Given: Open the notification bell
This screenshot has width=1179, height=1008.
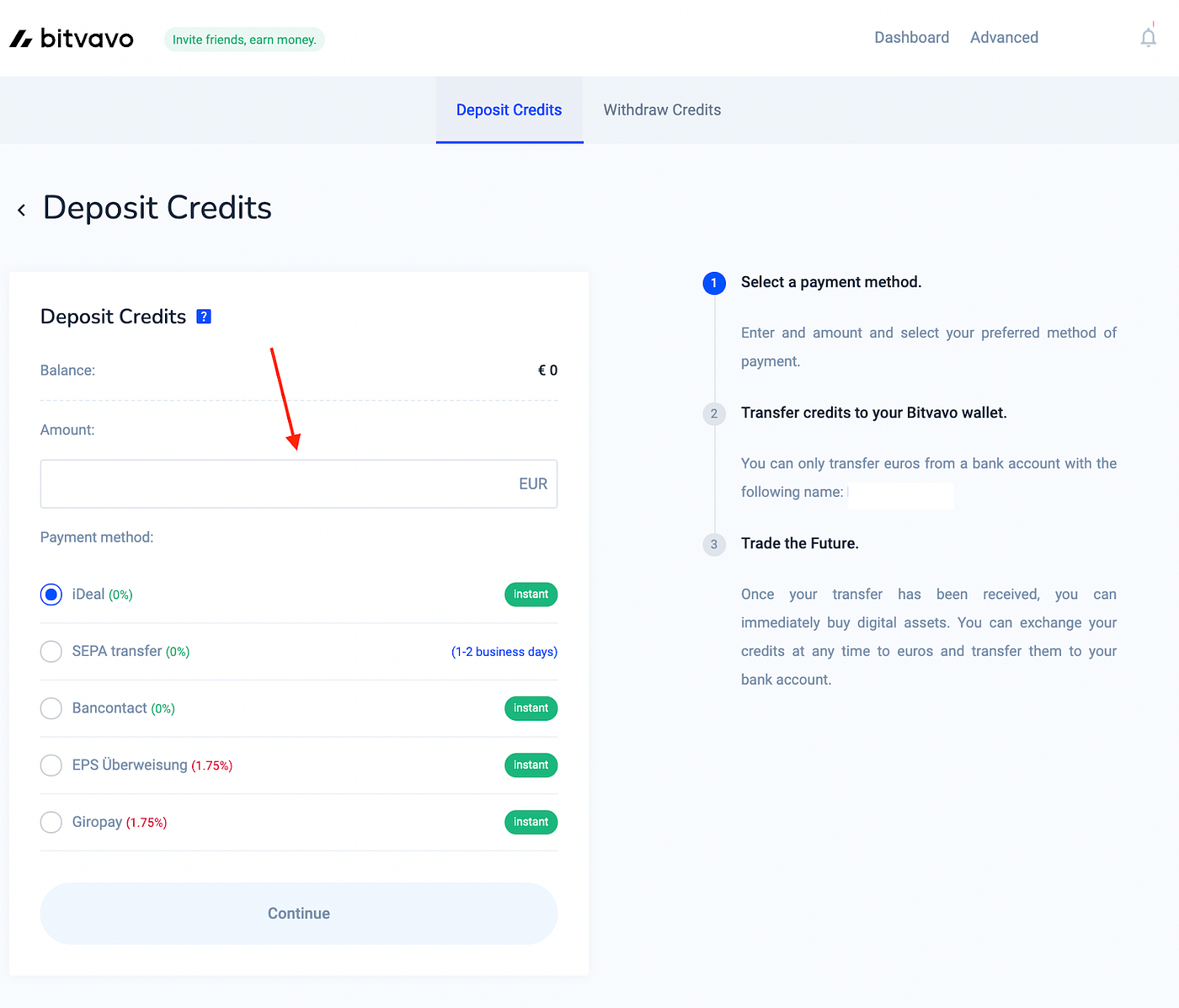Looking at the screenshot, I should (x=1148, y=37).
